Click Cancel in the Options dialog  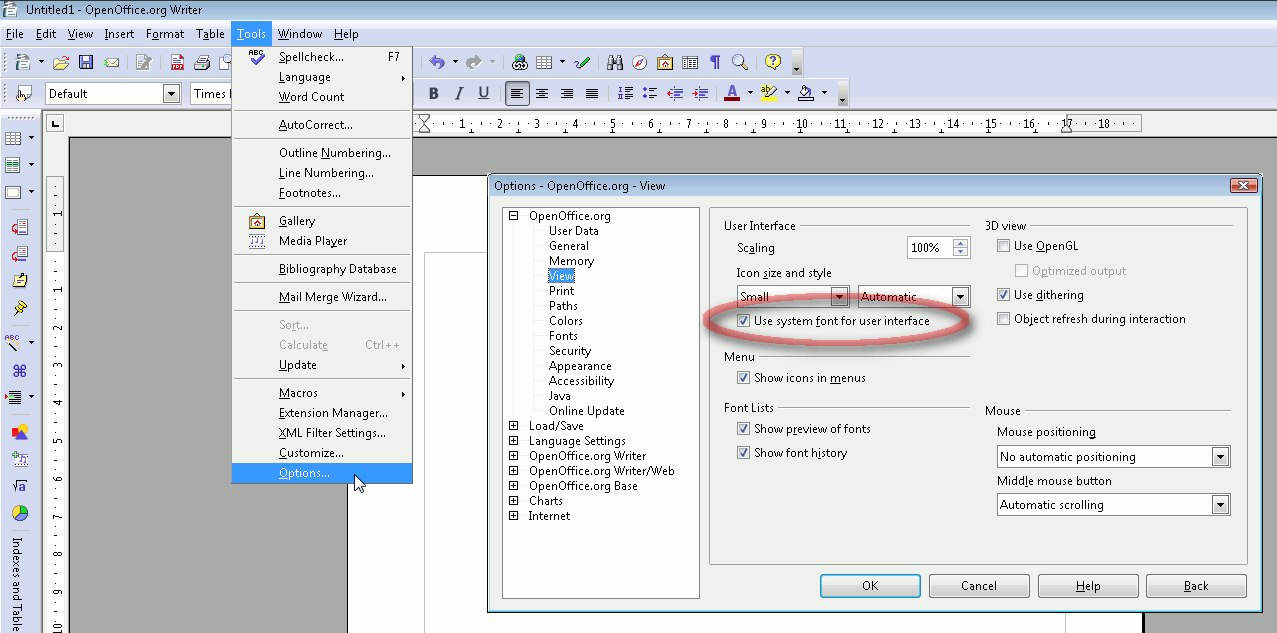point(979,586)
